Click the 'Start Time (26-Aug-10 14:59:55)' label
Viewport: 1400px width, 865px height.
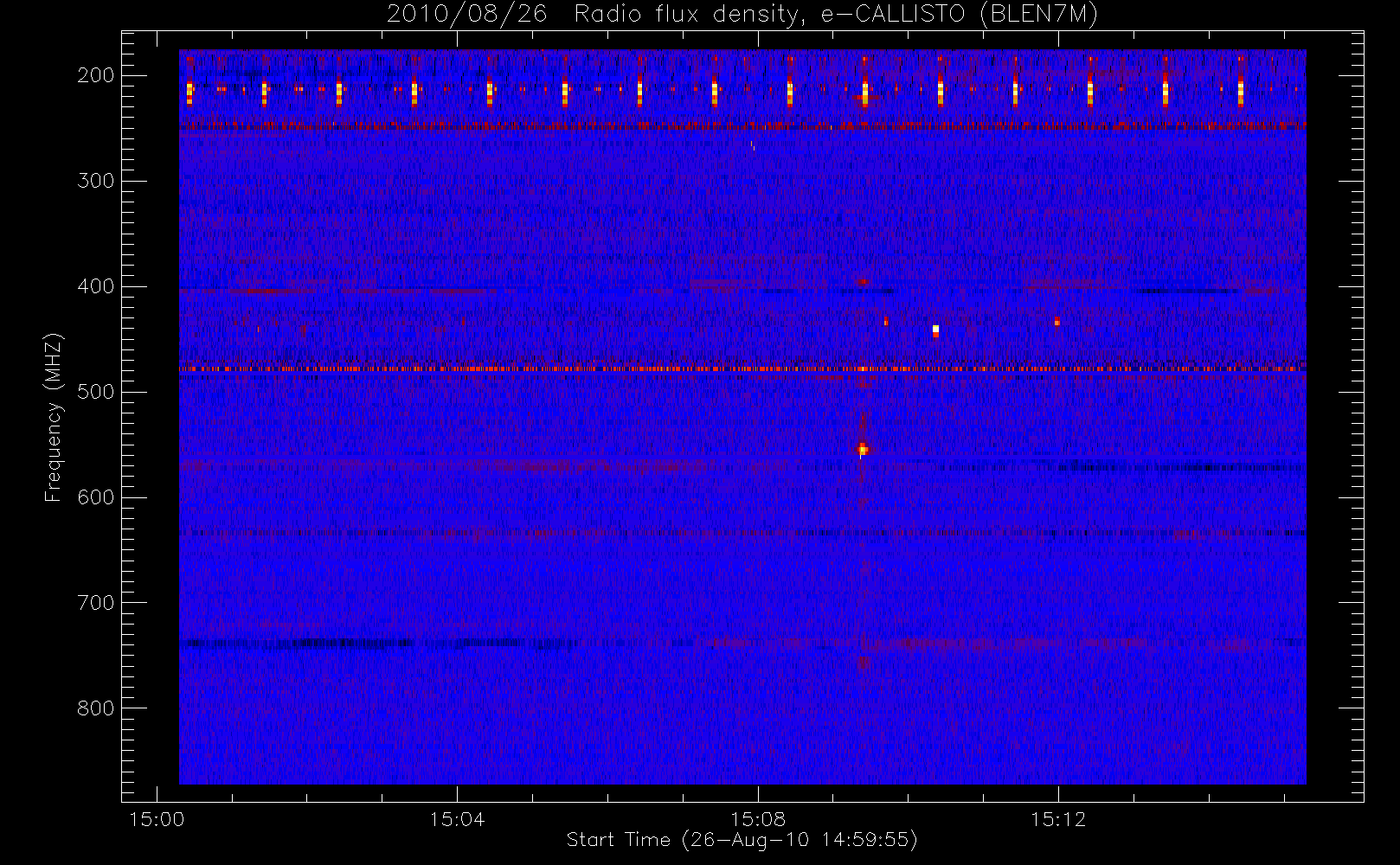point(742,840)
